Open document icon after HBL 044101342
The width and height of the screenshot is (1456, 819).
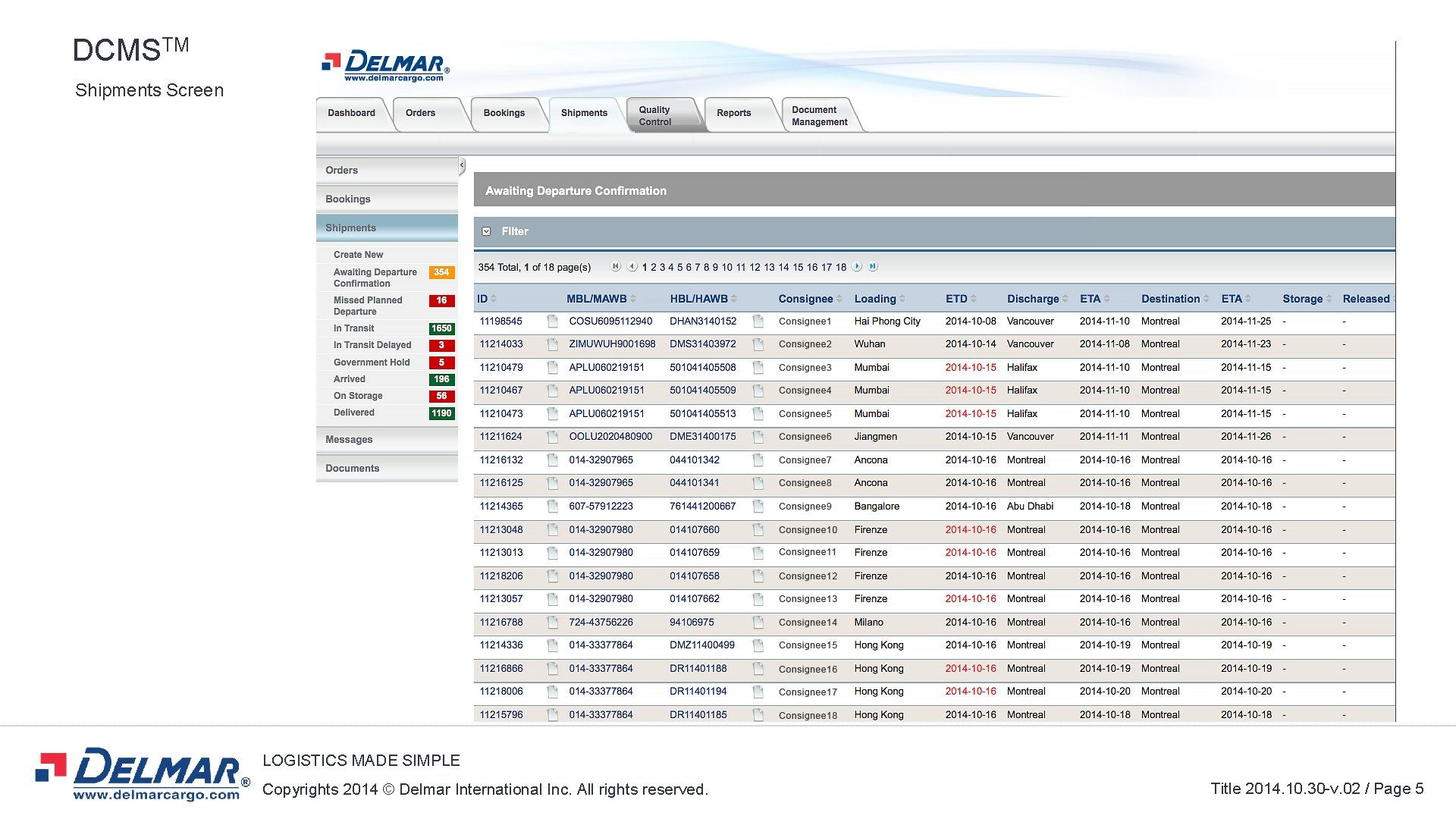pos(758,460)
